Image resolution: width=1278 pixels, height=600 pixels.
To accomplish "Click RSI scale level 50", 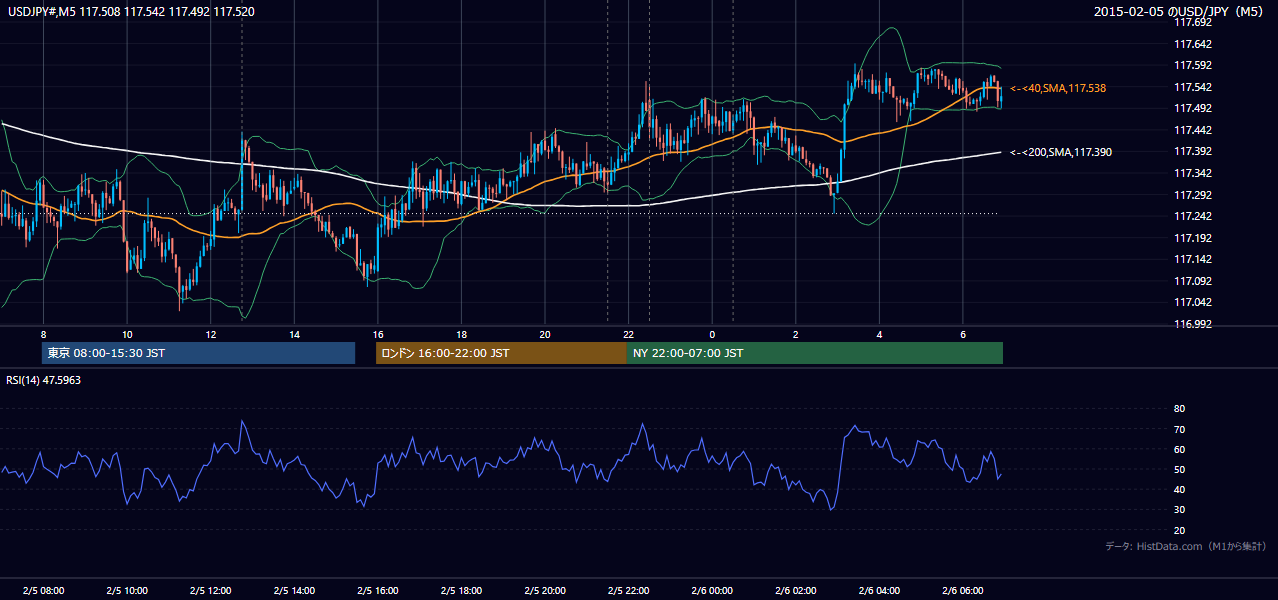I will point(1179,469).
